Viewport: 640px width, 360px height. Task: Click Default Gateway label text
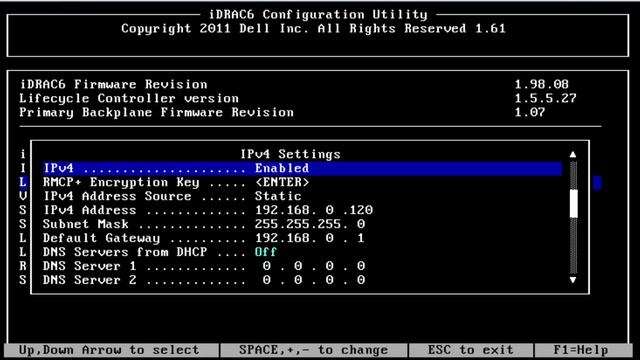pos(101,238)
